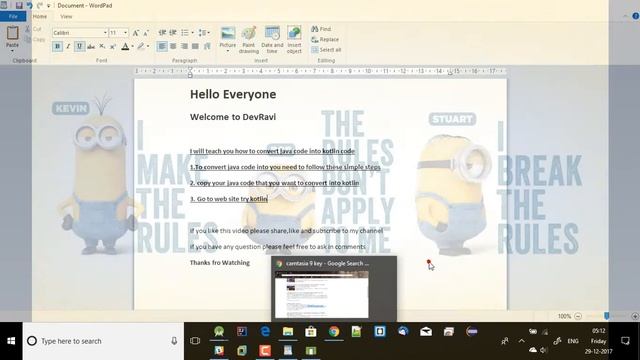Screen dimensions: 640x360
Task: Decrease paragraph indent
Action: click(162, 33)
